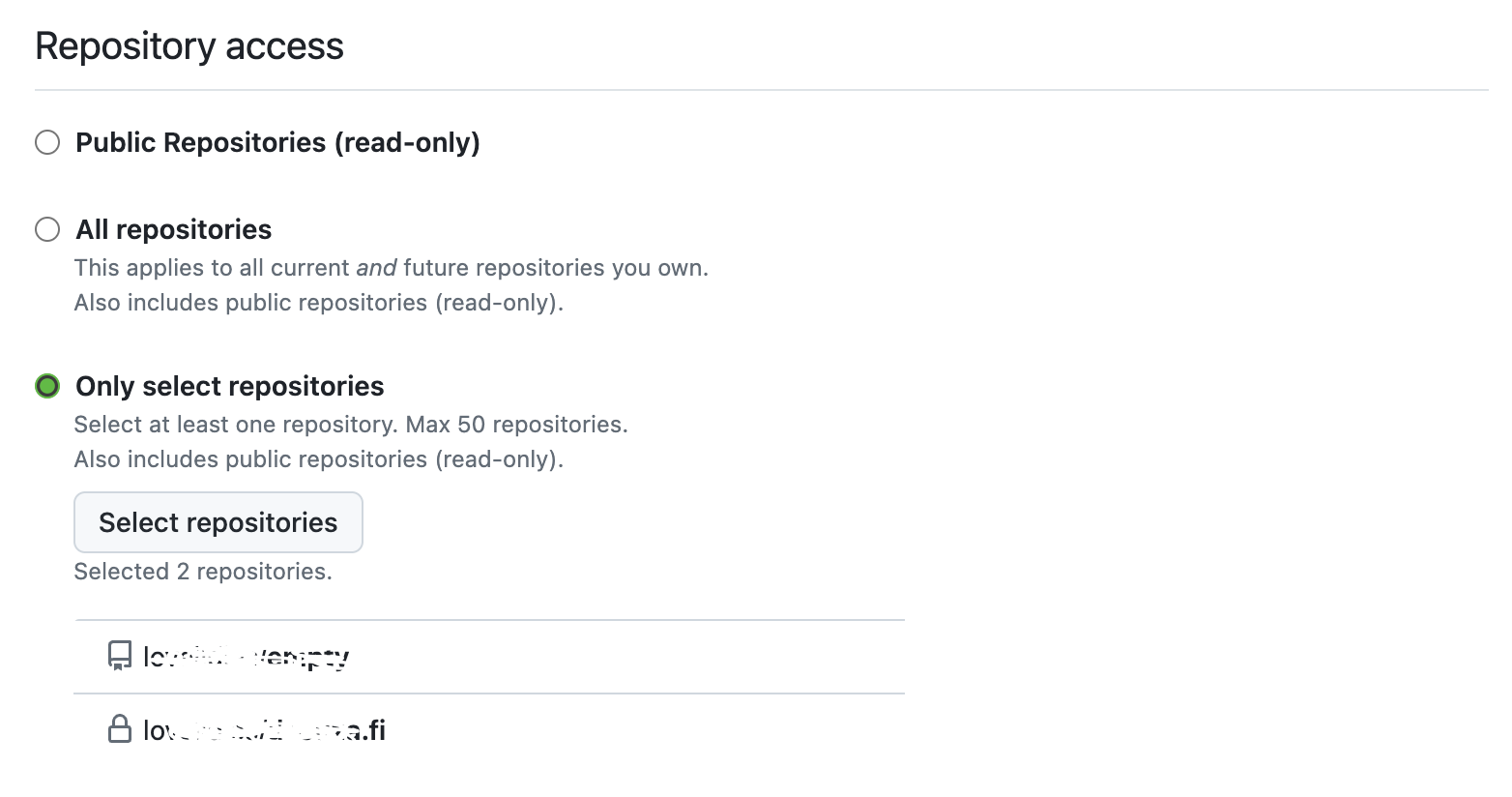The image size is (1512, 797).
Task: Toggle the Only select repositories radio button
Action: (x=47, y=387)
